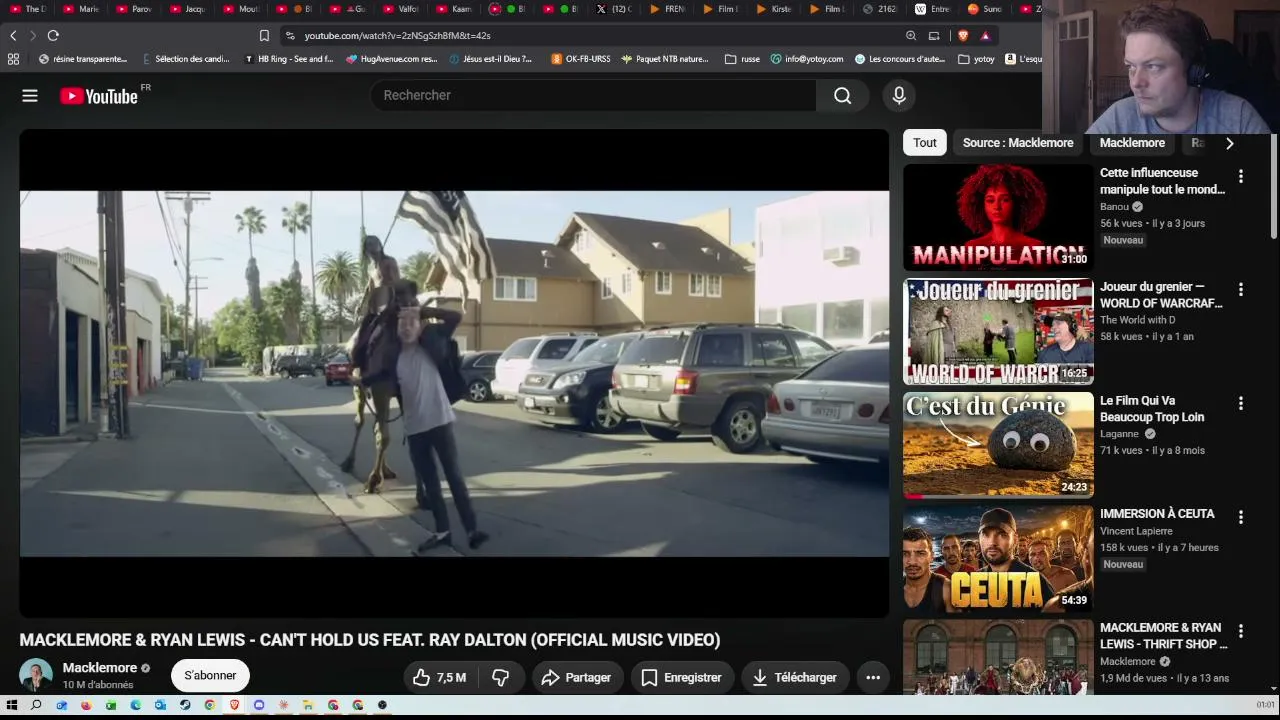Screen dimensions: 1280x720
Task: Click the music video player area
Action: tap(454, 373)
